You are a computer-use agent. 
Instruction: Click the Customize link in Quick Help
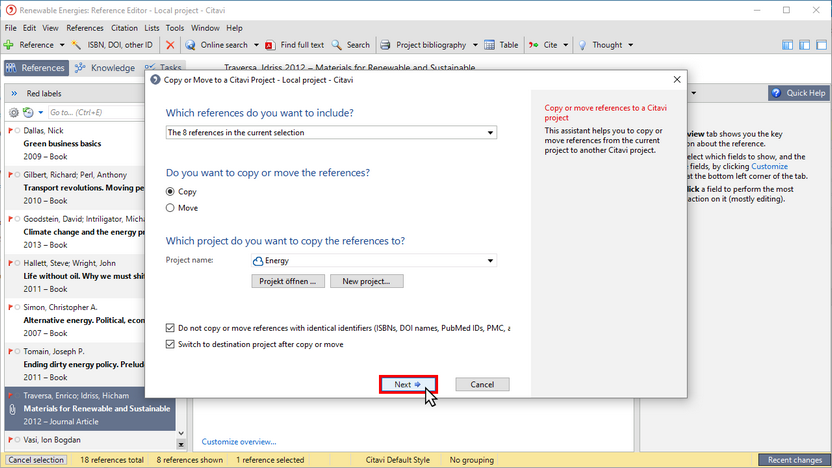click(769, 167)
